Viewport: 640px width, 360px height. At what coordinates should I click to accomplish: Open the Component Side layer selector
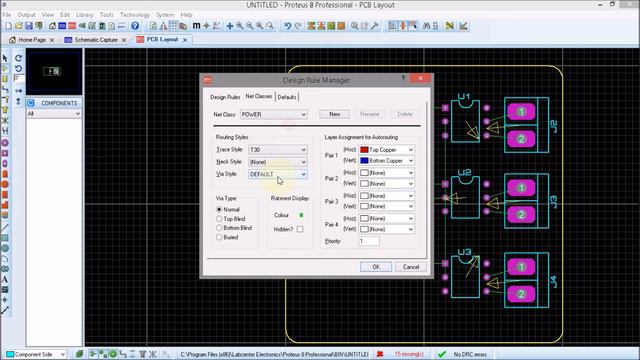point(36,354)
